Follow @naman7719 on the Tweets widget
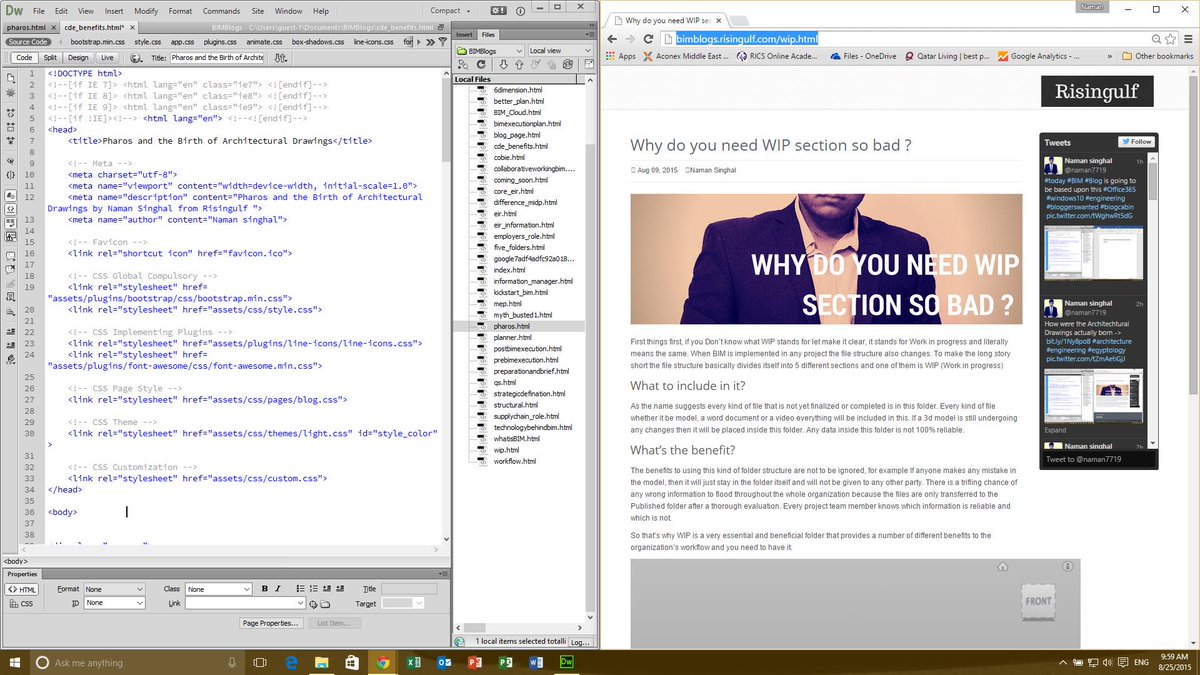This screenshot has width=1200, height=675. tap(1135, 142)
